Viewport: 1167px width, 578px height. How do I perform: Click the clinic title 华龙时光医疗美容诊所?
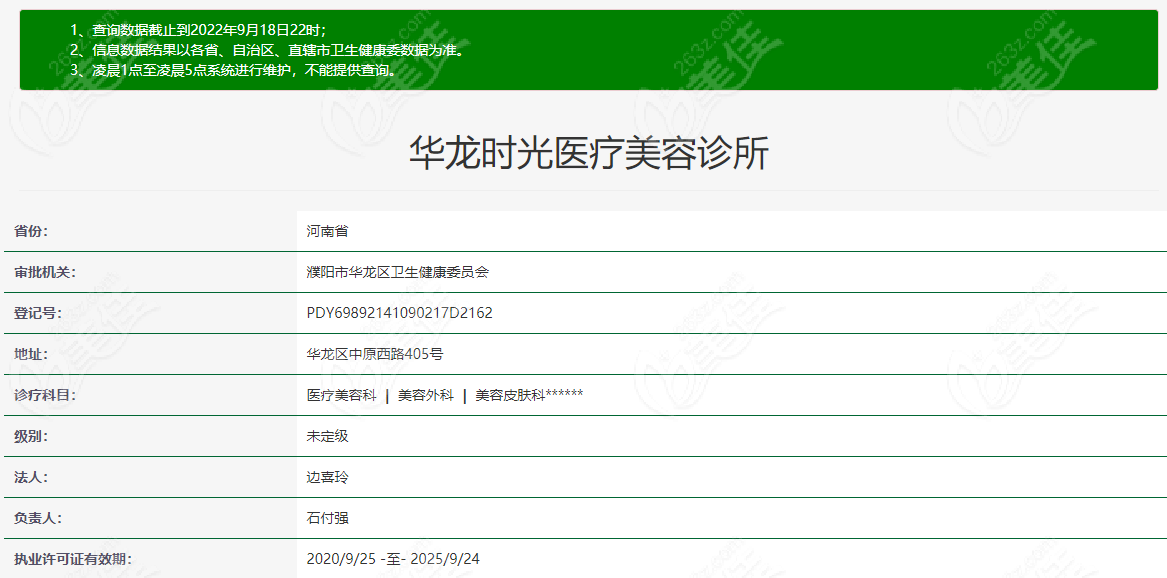(x=589, y=154)
